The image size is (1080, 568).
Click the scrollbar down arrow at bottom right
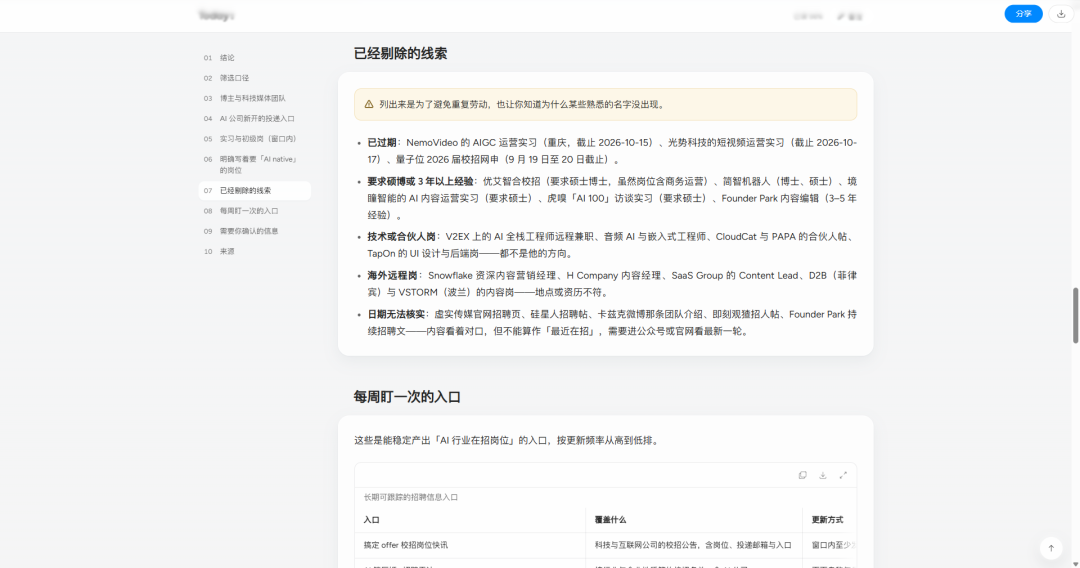pos(1075,564)
